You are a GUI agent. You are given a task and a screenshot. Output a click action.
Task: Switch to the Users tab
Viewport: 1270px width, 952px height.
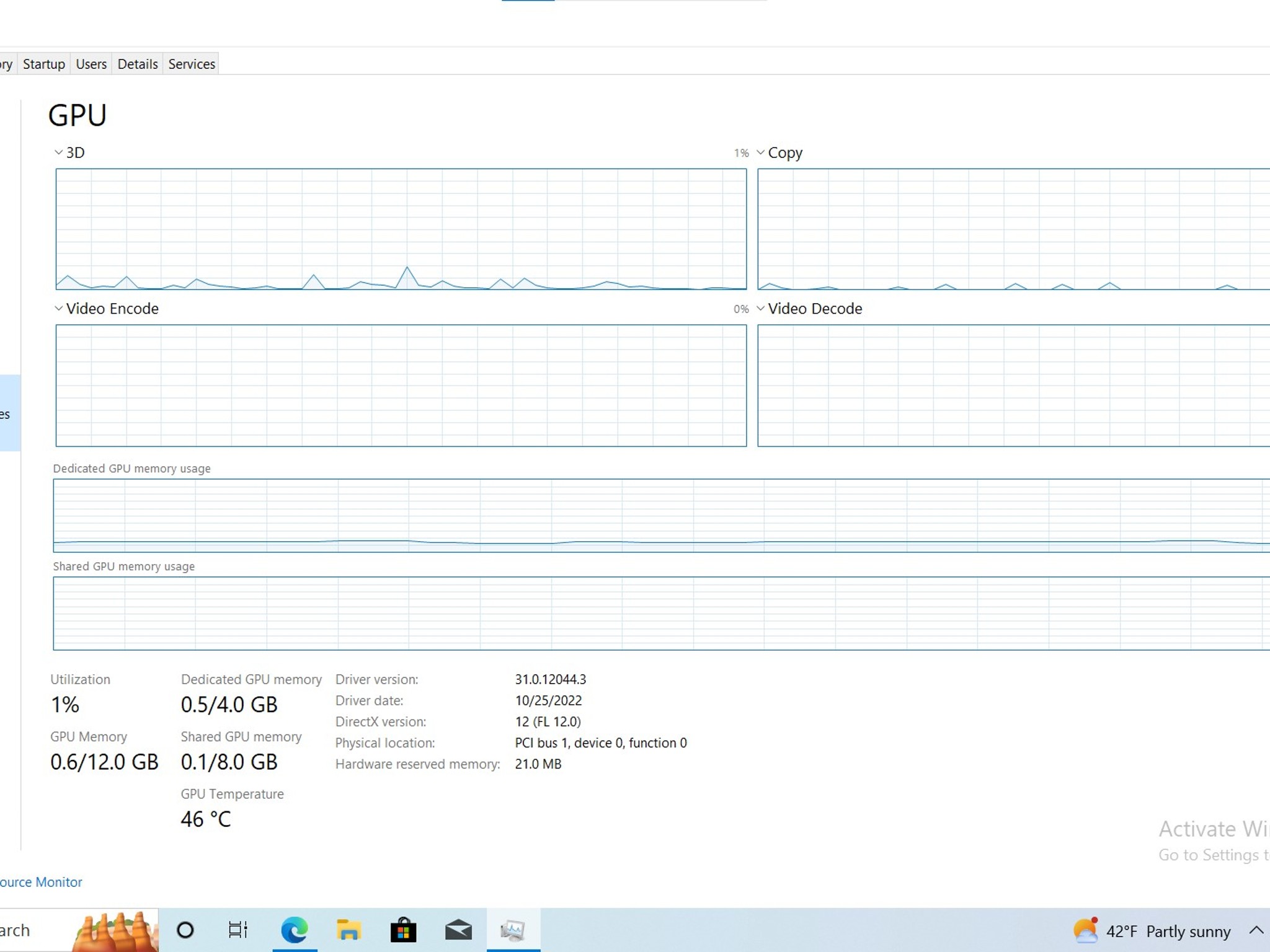click(91, 64)
